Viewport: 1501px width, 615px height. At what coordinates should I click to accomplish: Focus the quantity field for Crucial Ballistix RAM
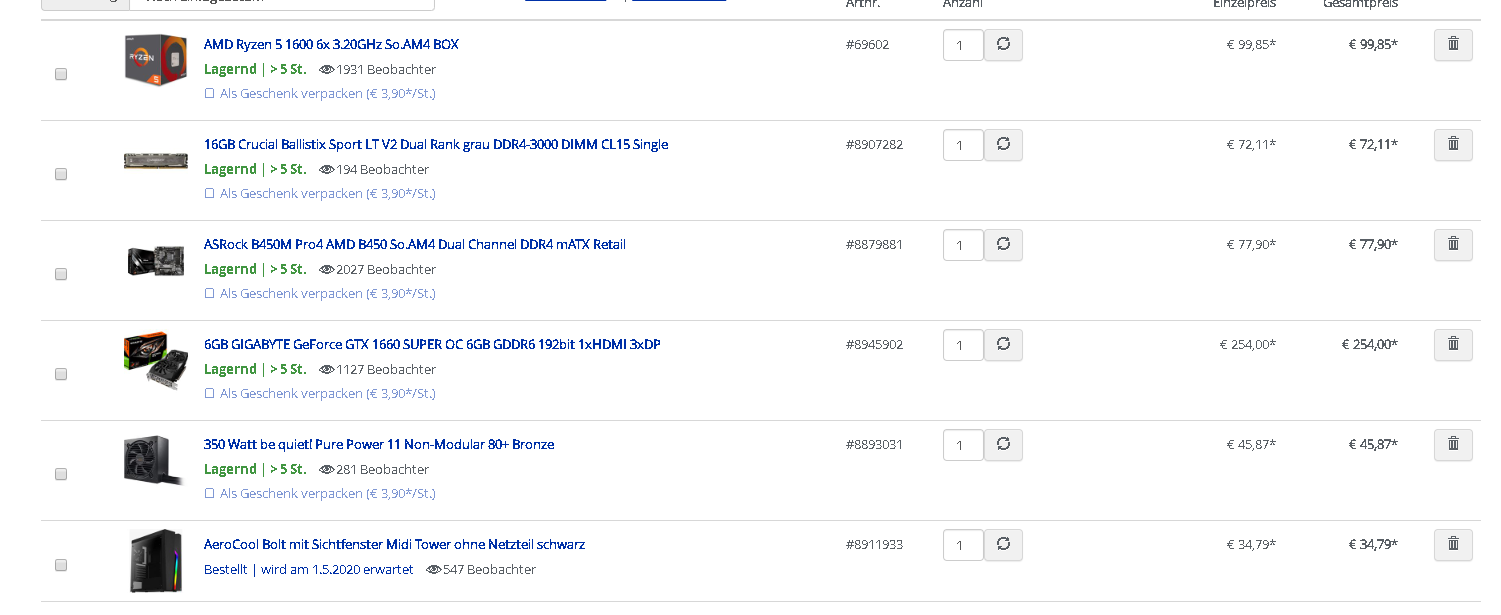(x=962, y=146)
